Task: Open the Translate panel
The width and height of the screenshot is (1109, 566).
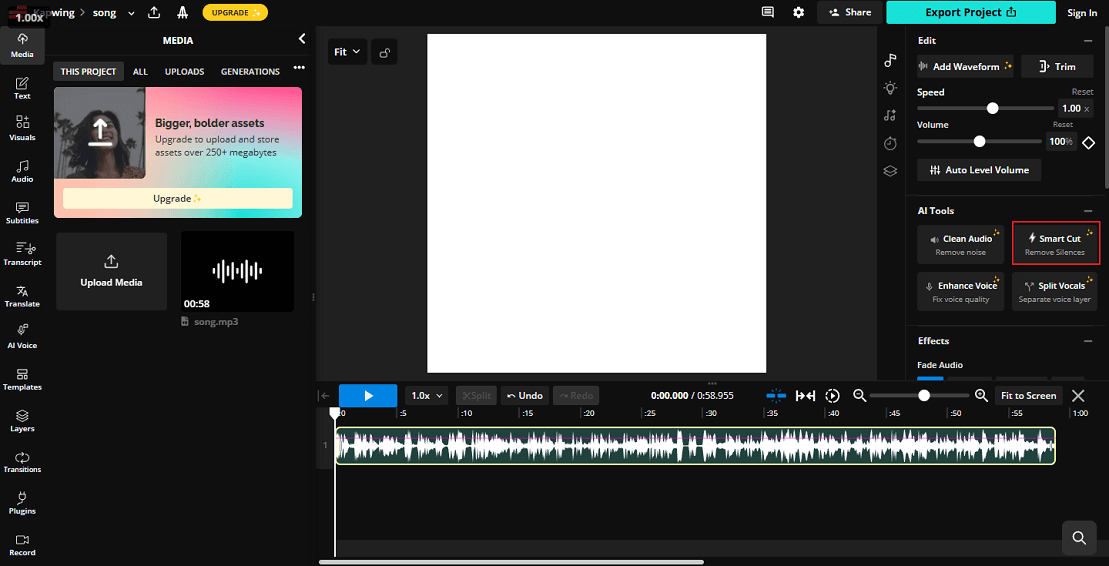Action: (23, 296)
